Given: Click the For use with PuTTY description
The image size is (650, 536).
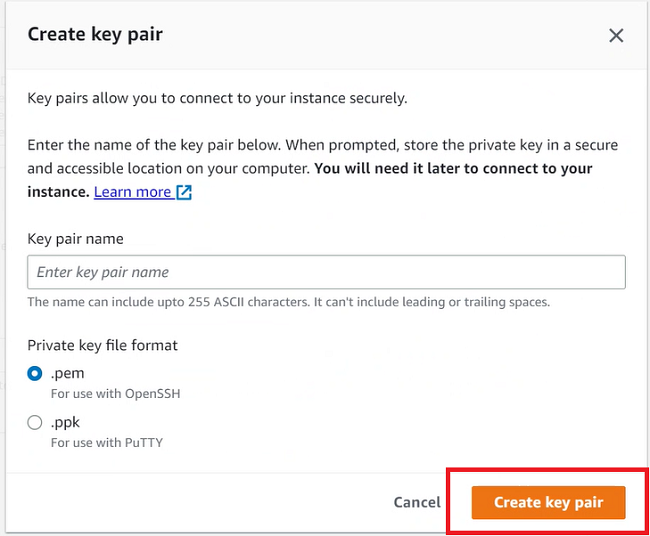Looking at the screenshot, I should tap(107, 443).
